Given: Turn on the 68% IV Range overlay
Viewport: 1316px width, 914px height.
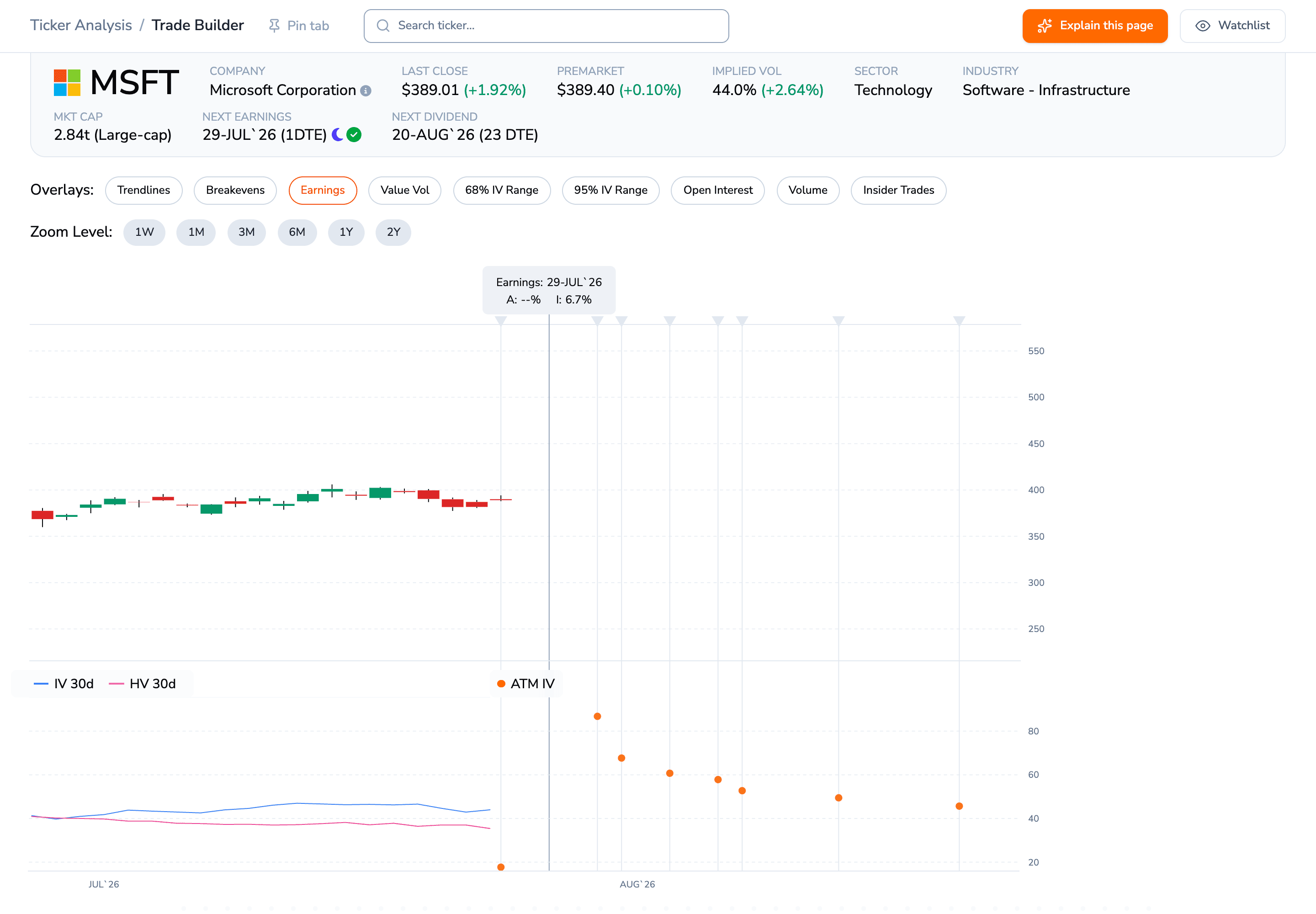Looking at the screenshot, I should point(502,190).
